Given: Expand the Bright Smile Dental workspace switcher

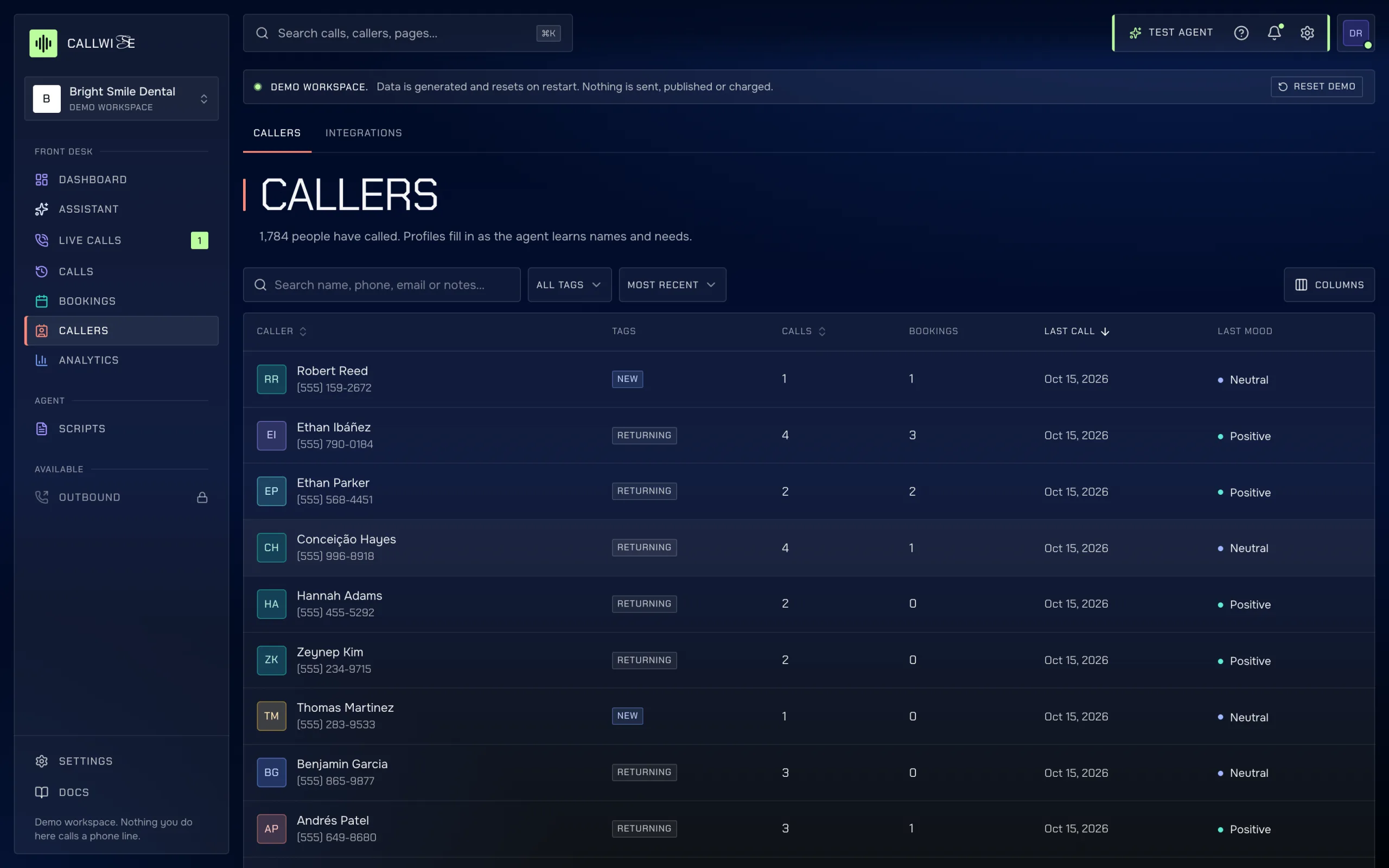Looking at the screenshot, I should coord(121,99).
